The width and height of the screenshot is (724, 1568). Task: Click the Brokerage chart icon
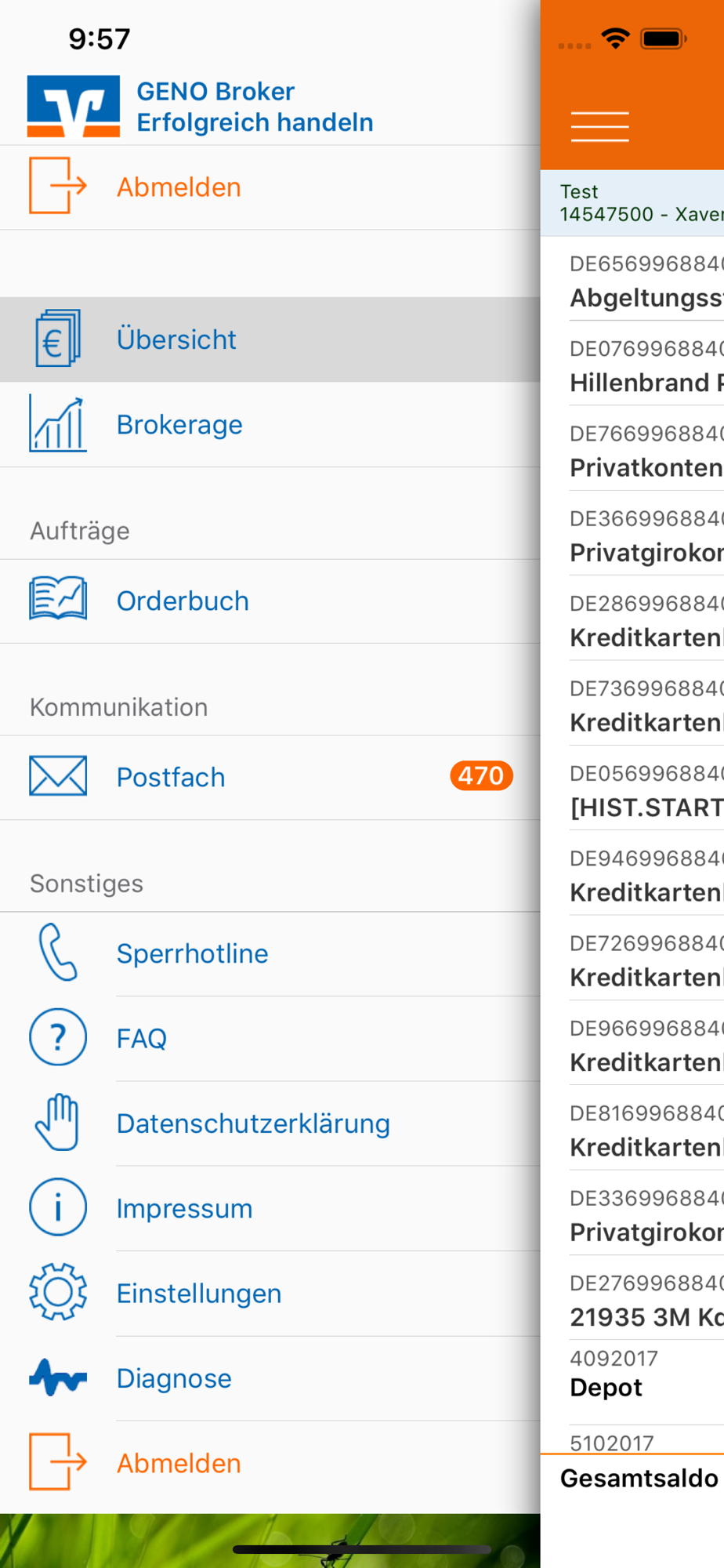tap(57, 423)
